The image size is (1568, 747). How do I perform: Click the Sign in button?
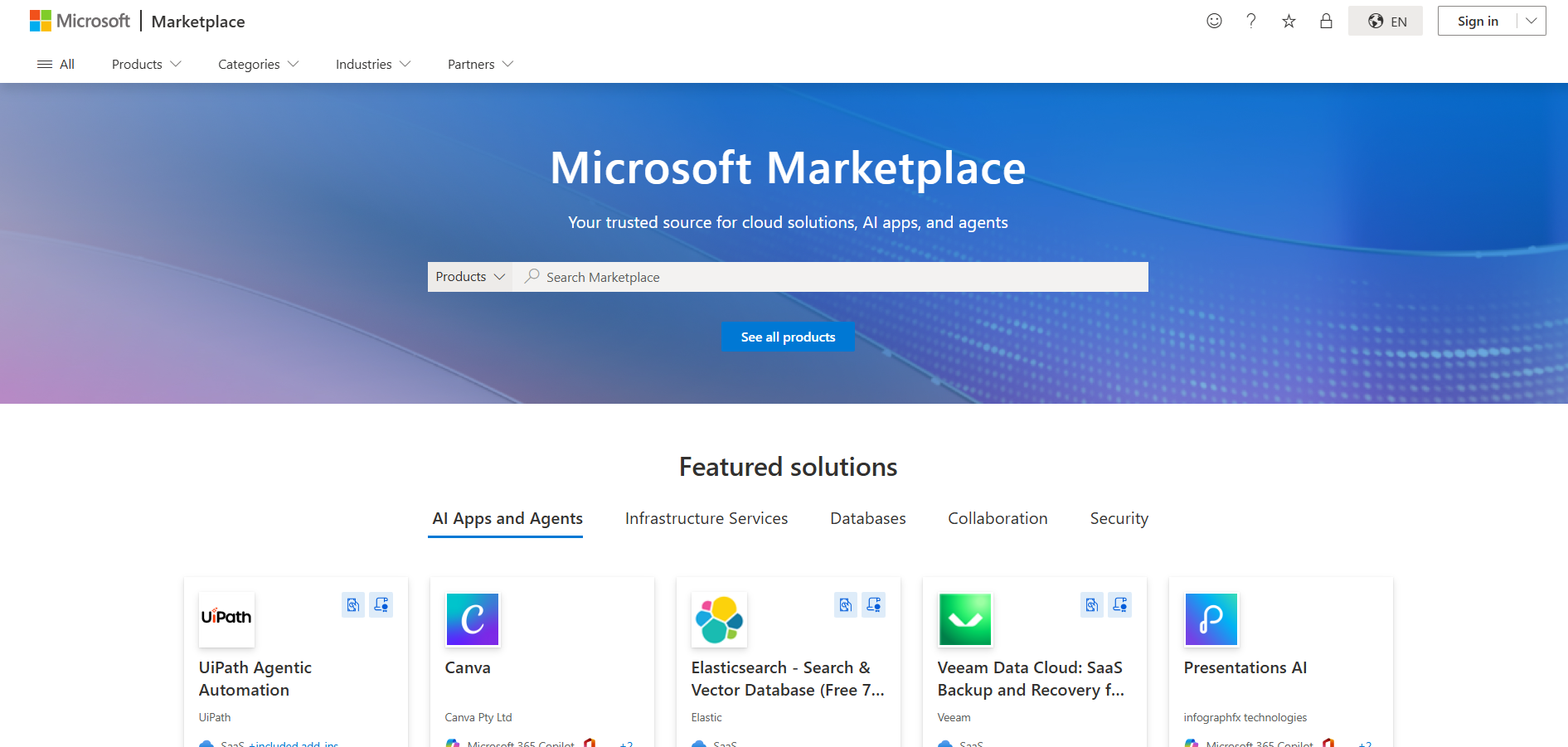click(x=1478, y=21)
